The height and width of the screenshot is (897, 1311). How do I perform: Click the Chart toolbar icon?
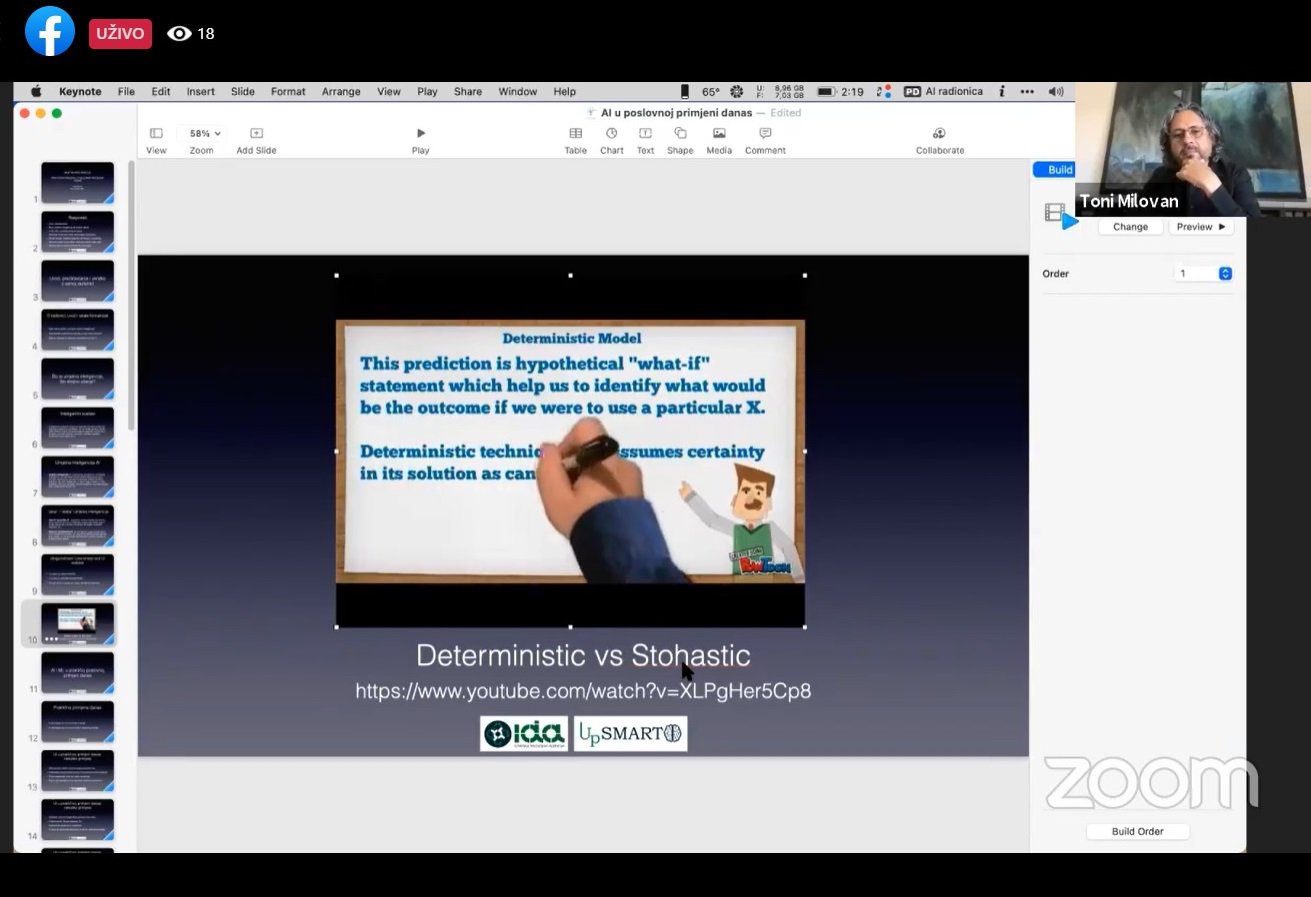612,133
